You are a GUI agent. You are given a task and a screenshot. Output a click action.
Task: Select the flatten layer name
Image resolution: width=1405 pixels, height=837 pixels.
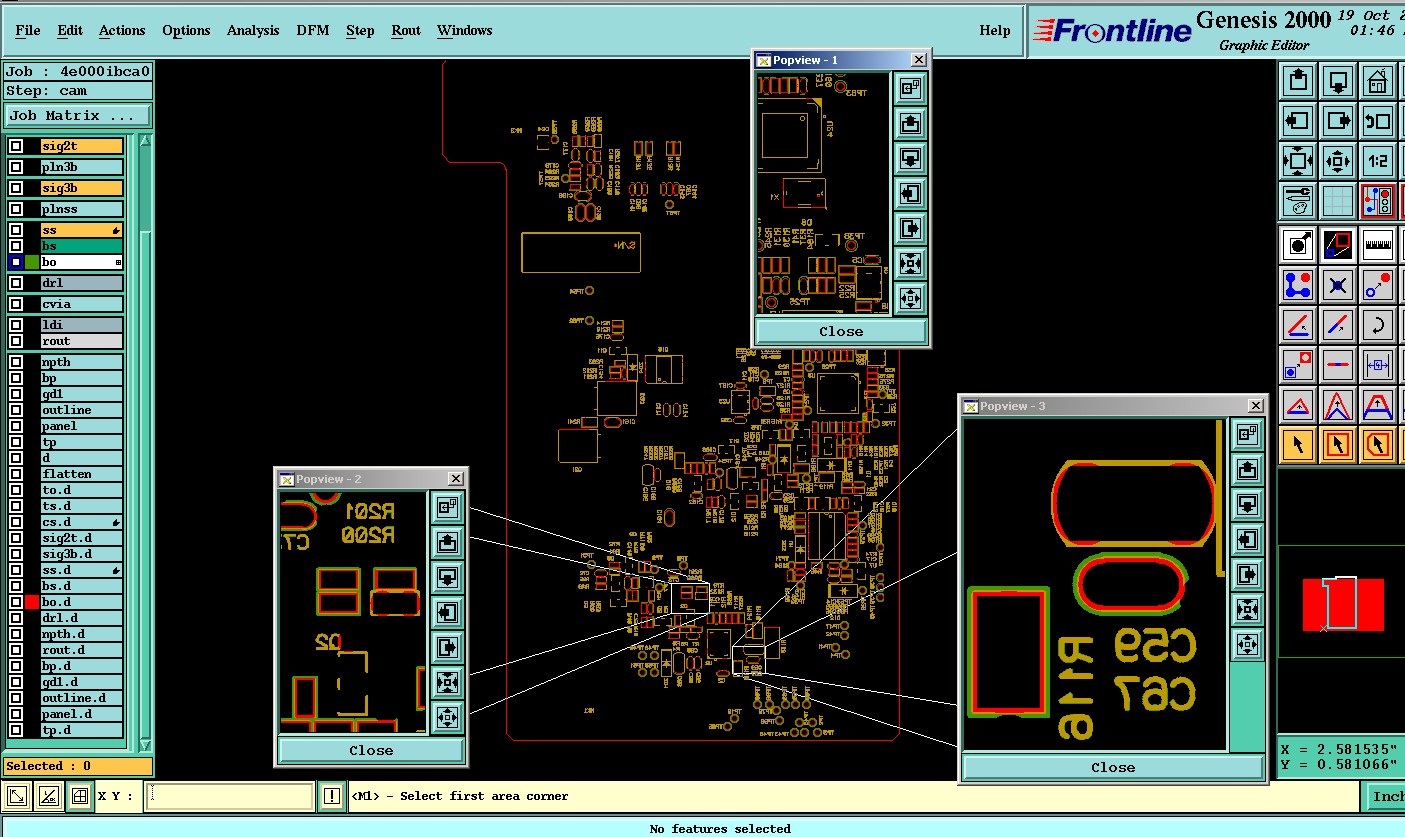pos(81,474)
